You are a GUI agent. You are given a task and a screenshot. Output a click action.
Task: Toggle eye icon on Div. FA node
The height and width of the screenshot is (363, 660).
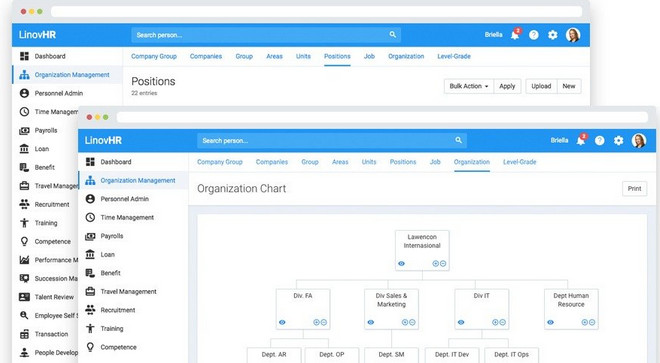click(282, 322)
